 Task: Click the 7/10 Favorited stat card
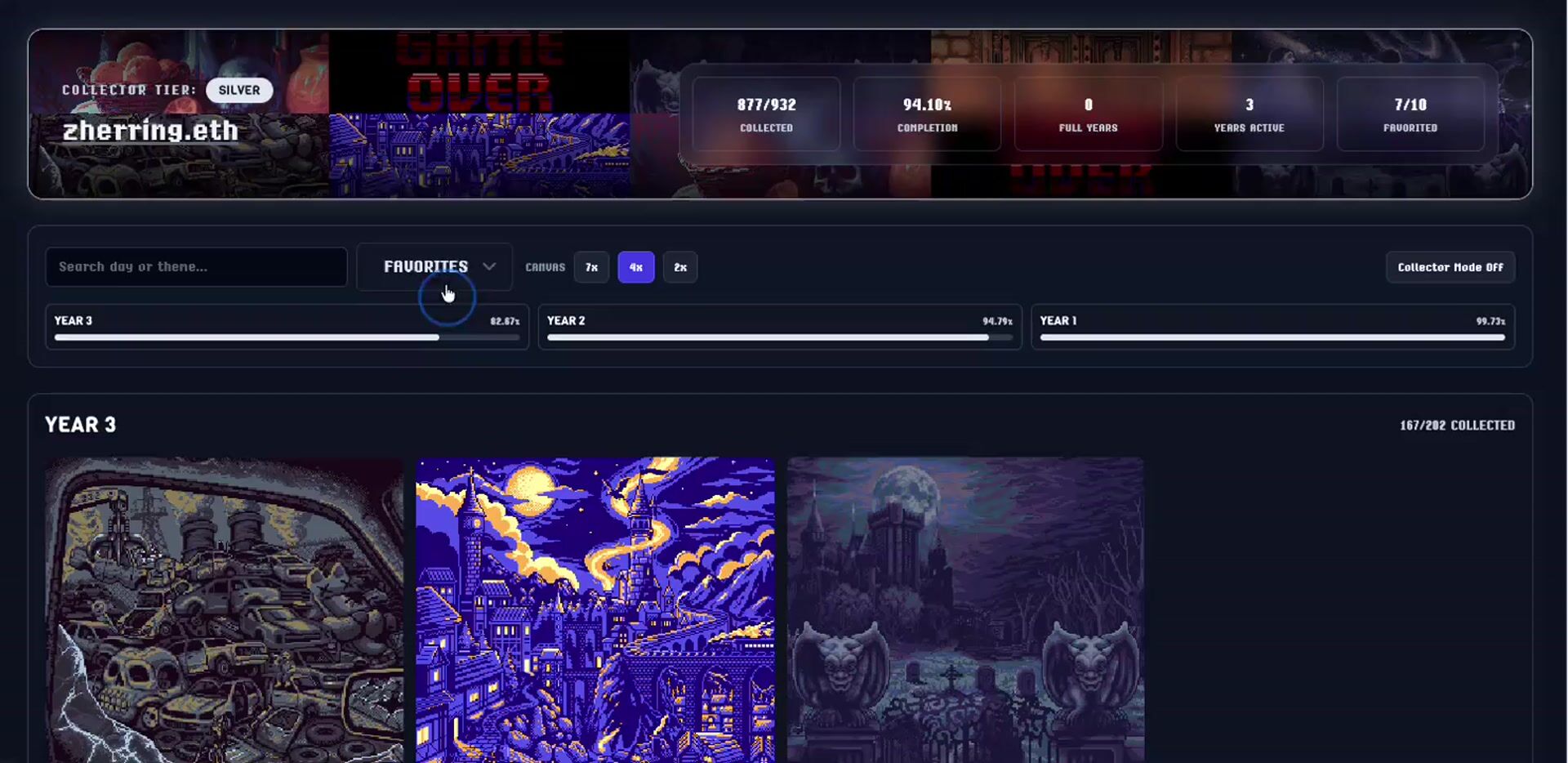click(1410, 114)
